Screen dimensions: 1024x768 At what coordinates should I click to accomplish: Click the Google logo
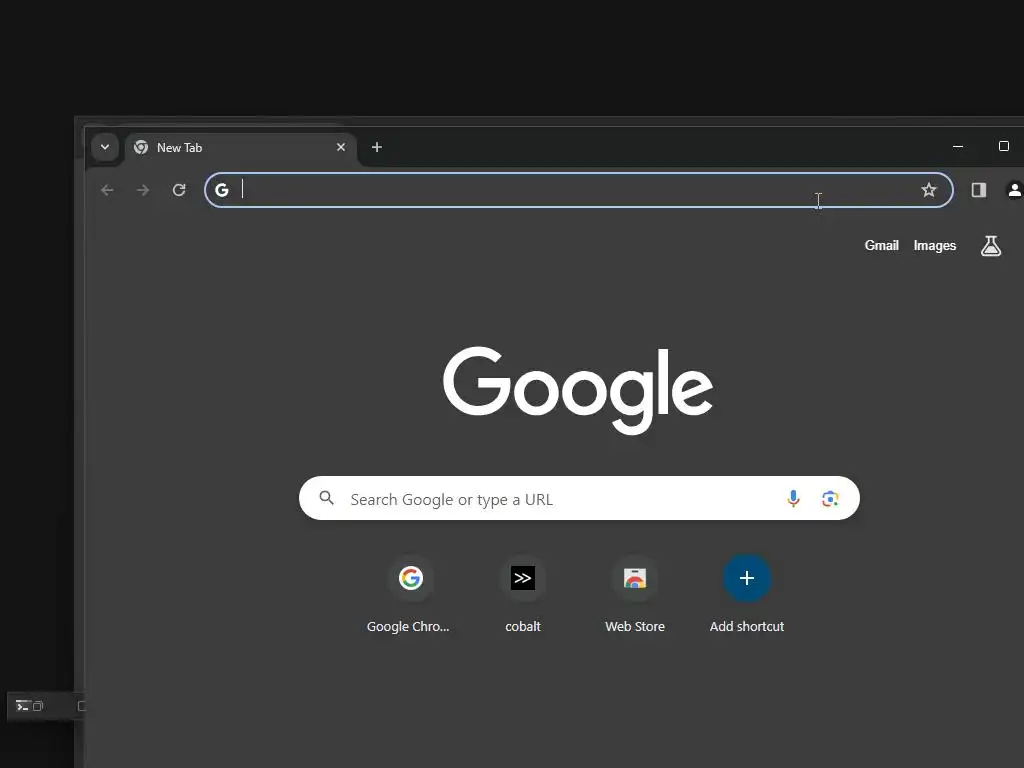pos(578,390)
